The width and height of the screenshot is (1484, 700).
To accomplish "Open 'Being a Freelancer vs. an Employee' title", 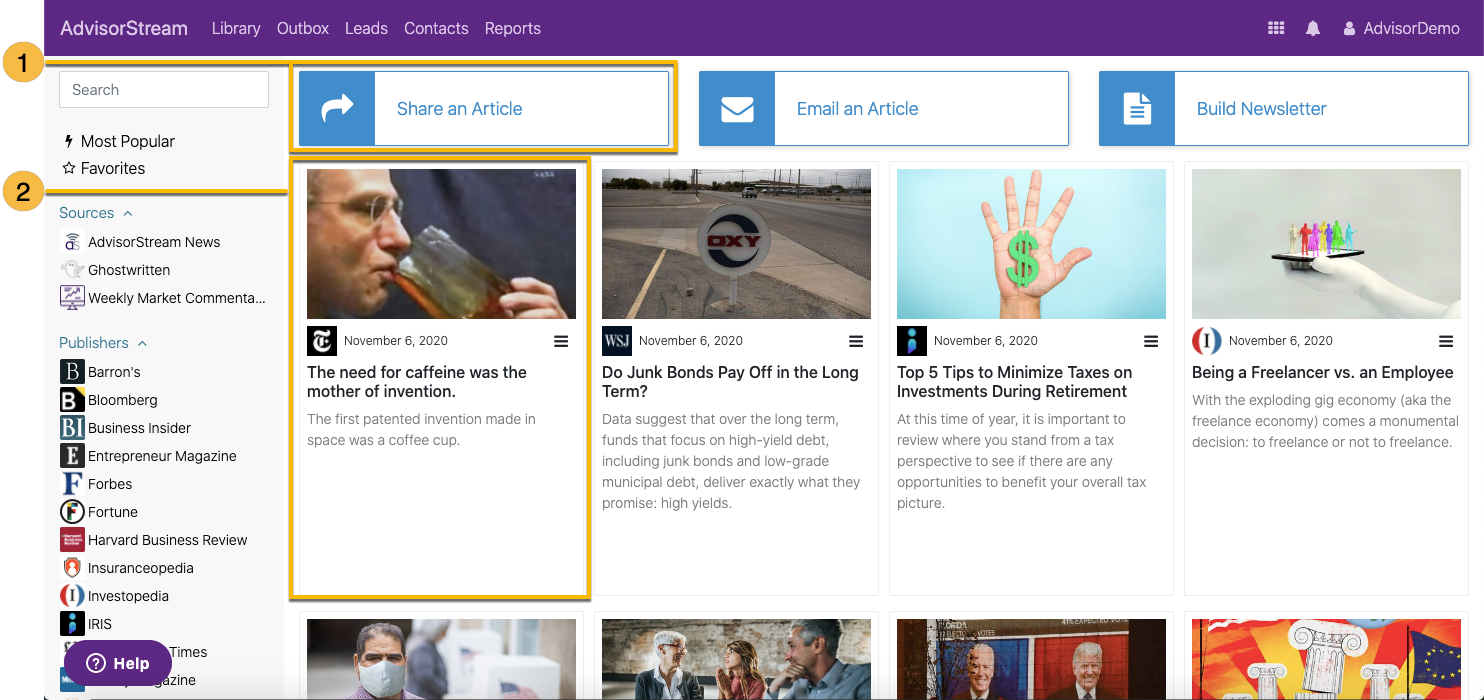I will [1323, 372].
